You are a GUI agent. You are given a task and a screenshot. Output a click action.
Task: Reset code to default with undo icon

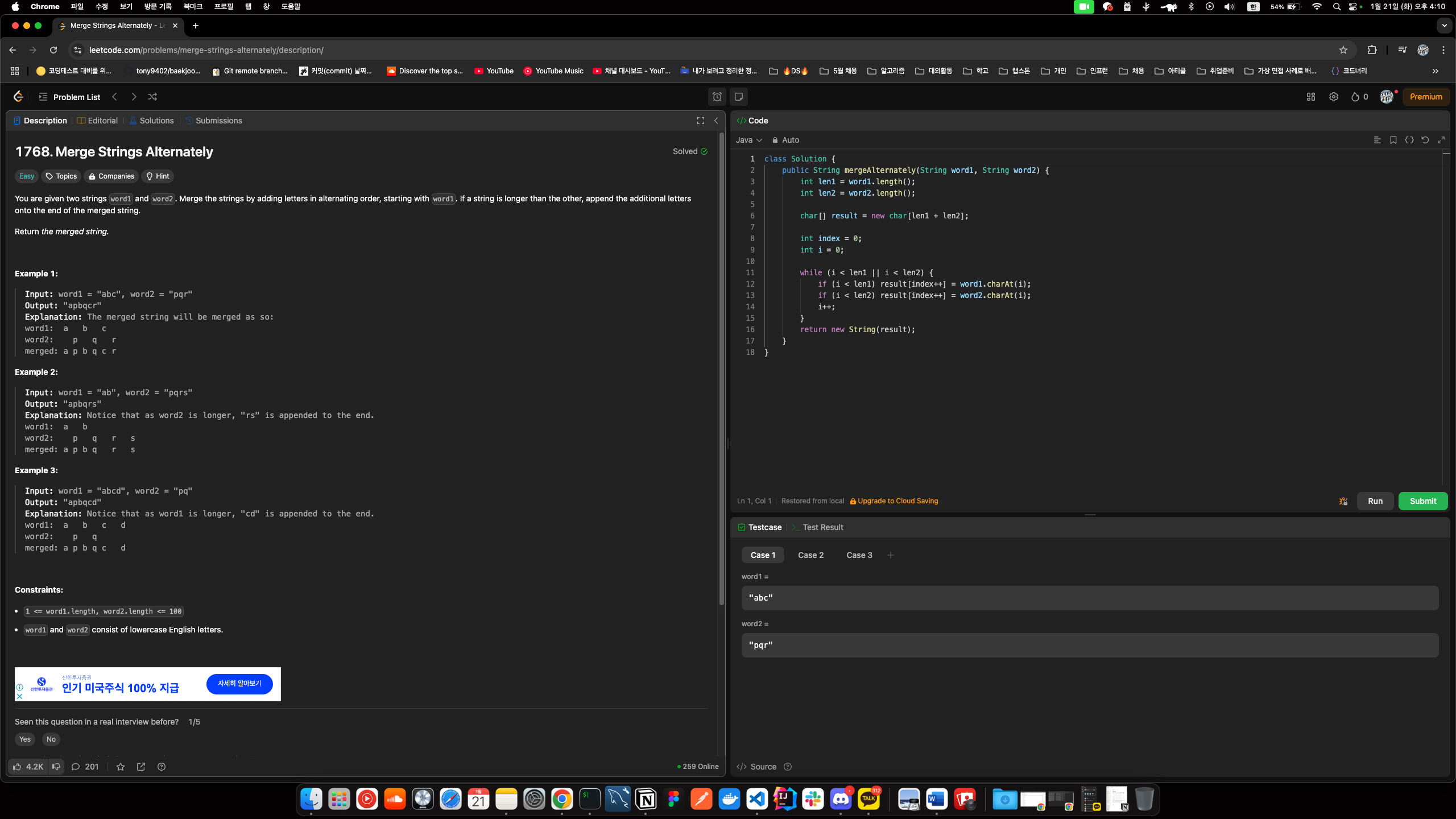[x=1425, y=140]
